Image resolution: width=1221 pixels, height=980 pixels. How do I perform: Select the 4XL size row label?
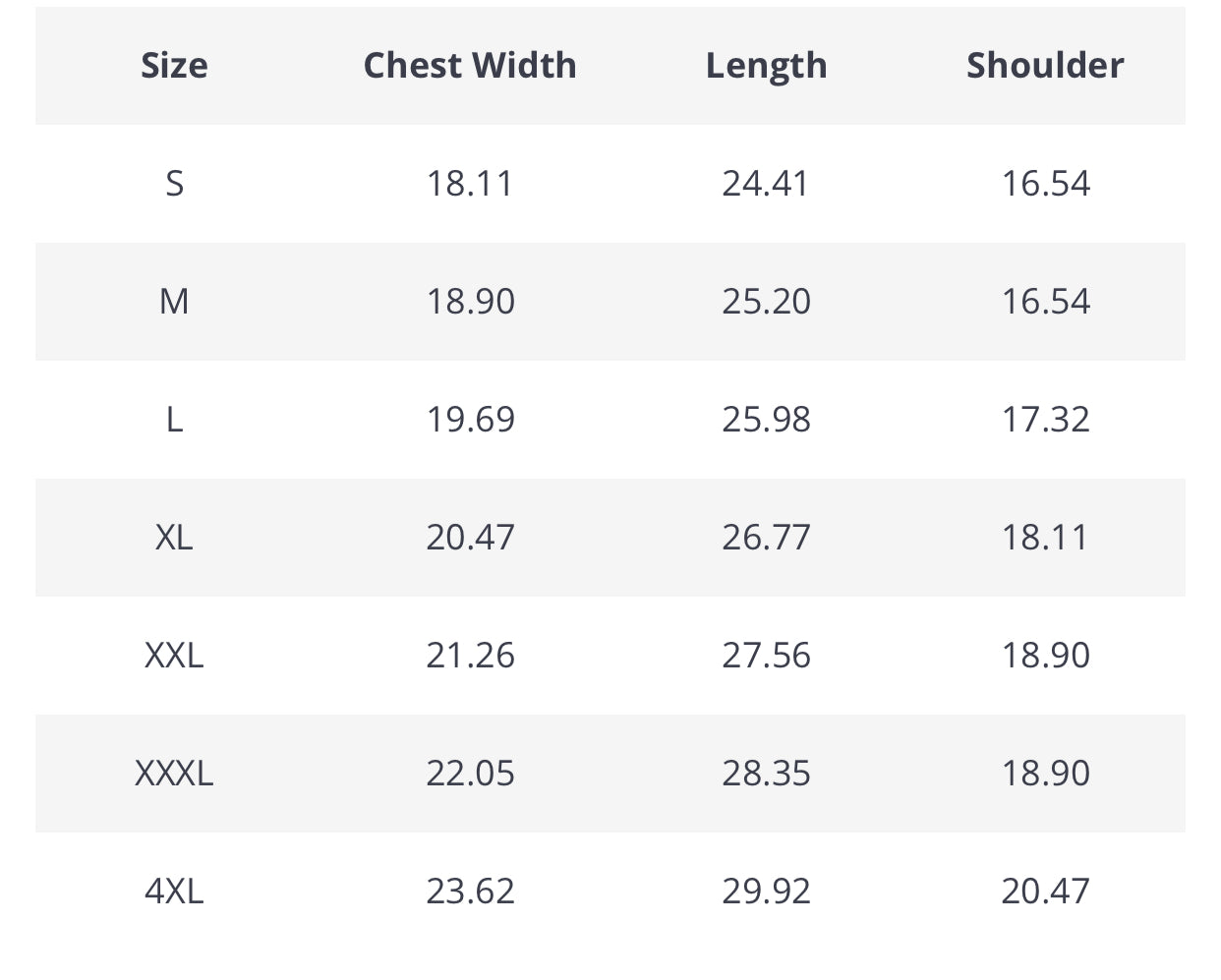[174, 892]
